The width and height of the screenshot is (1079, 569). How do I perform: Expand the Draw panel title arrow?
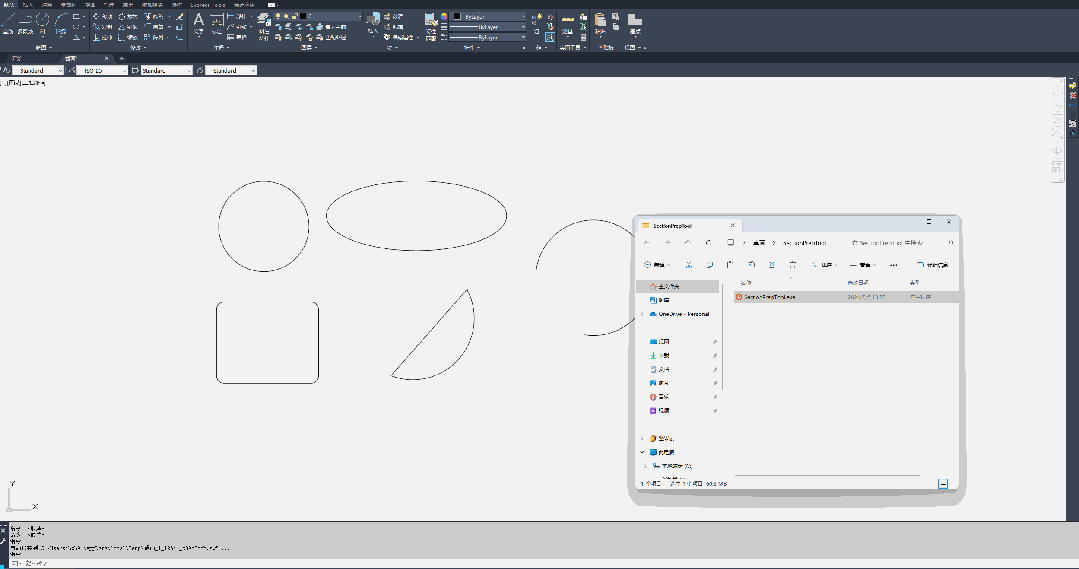(x=50, y=47)
